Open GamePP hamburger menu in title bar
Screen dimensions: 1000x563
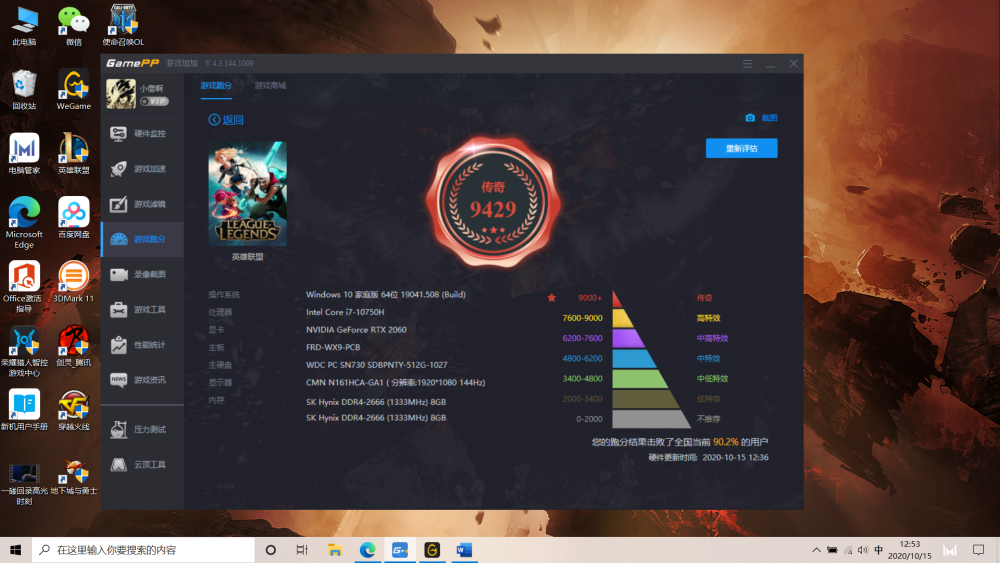(747, 64)
